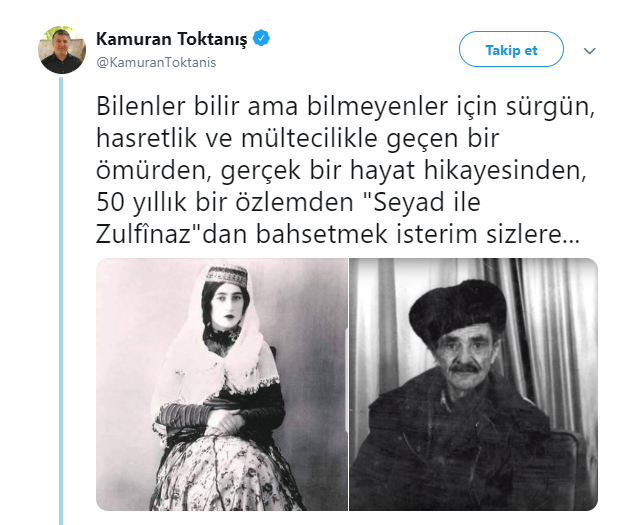Viewport: 627px width, 525px height.
Task: View the old man's fur hat photo
Action: click(x=473, y=384)
